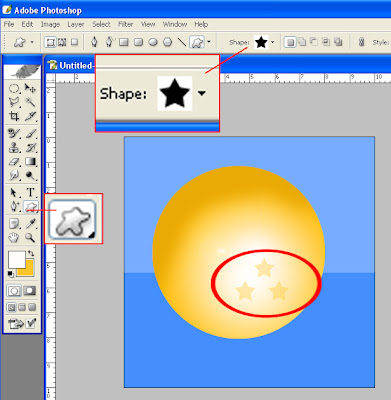Viewport: 391px width, 400px height.
Task: Choose Freeform Pen in options bar
Action: (x=109, y=42)
